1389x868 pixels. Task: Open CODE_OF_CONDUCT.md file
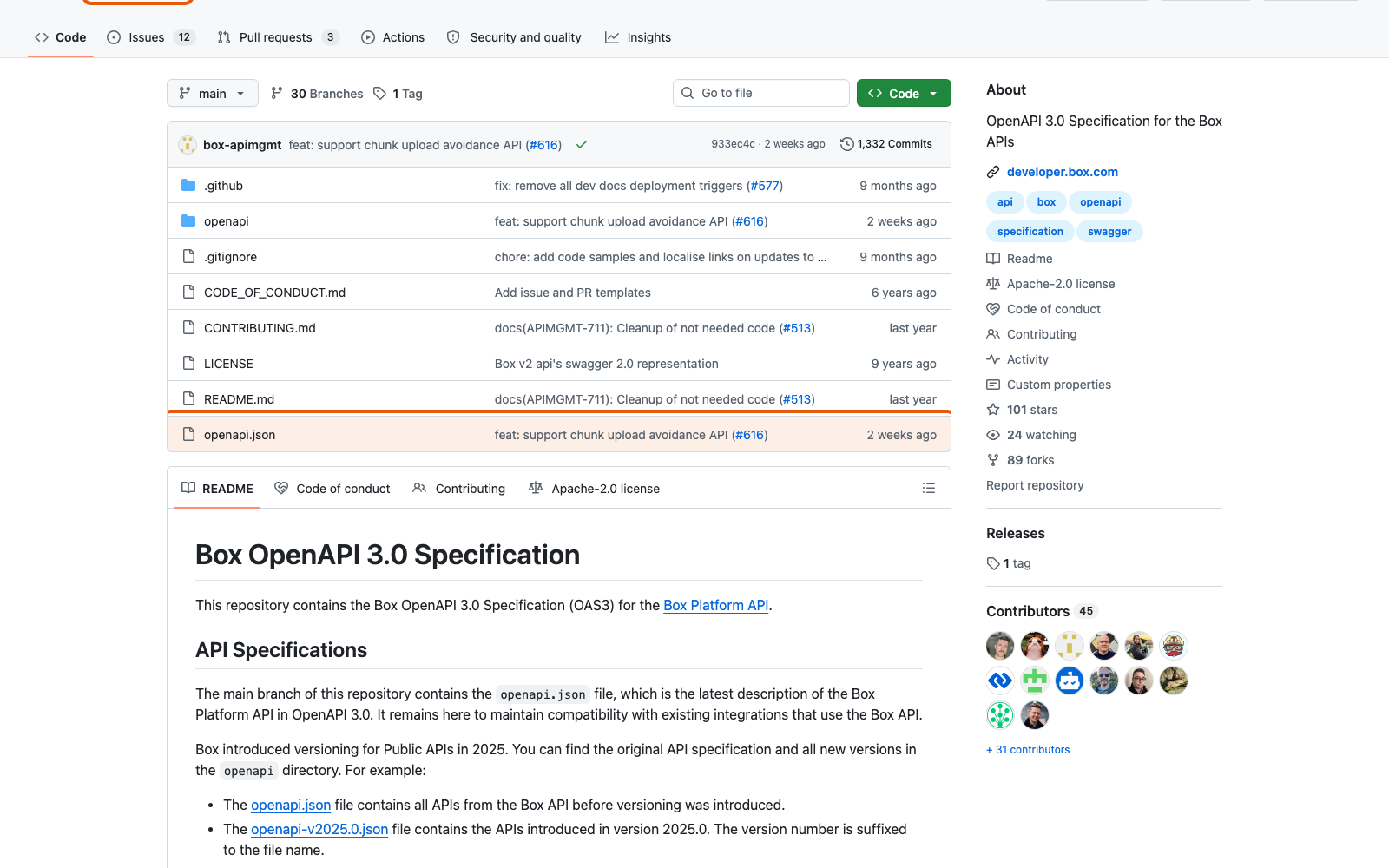click(x=274, y=293)
